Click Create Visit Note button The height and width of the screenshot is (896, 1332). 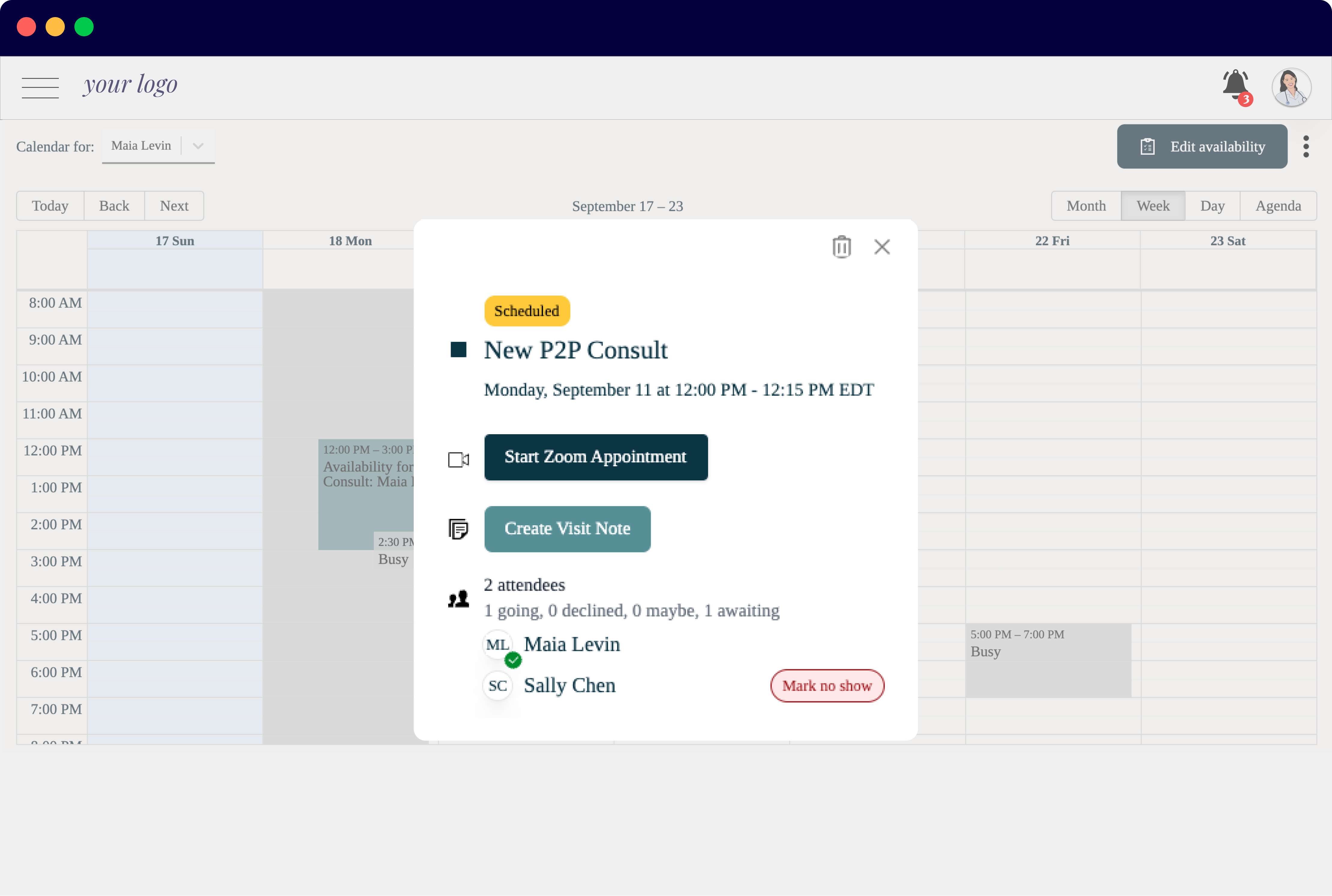567,529
